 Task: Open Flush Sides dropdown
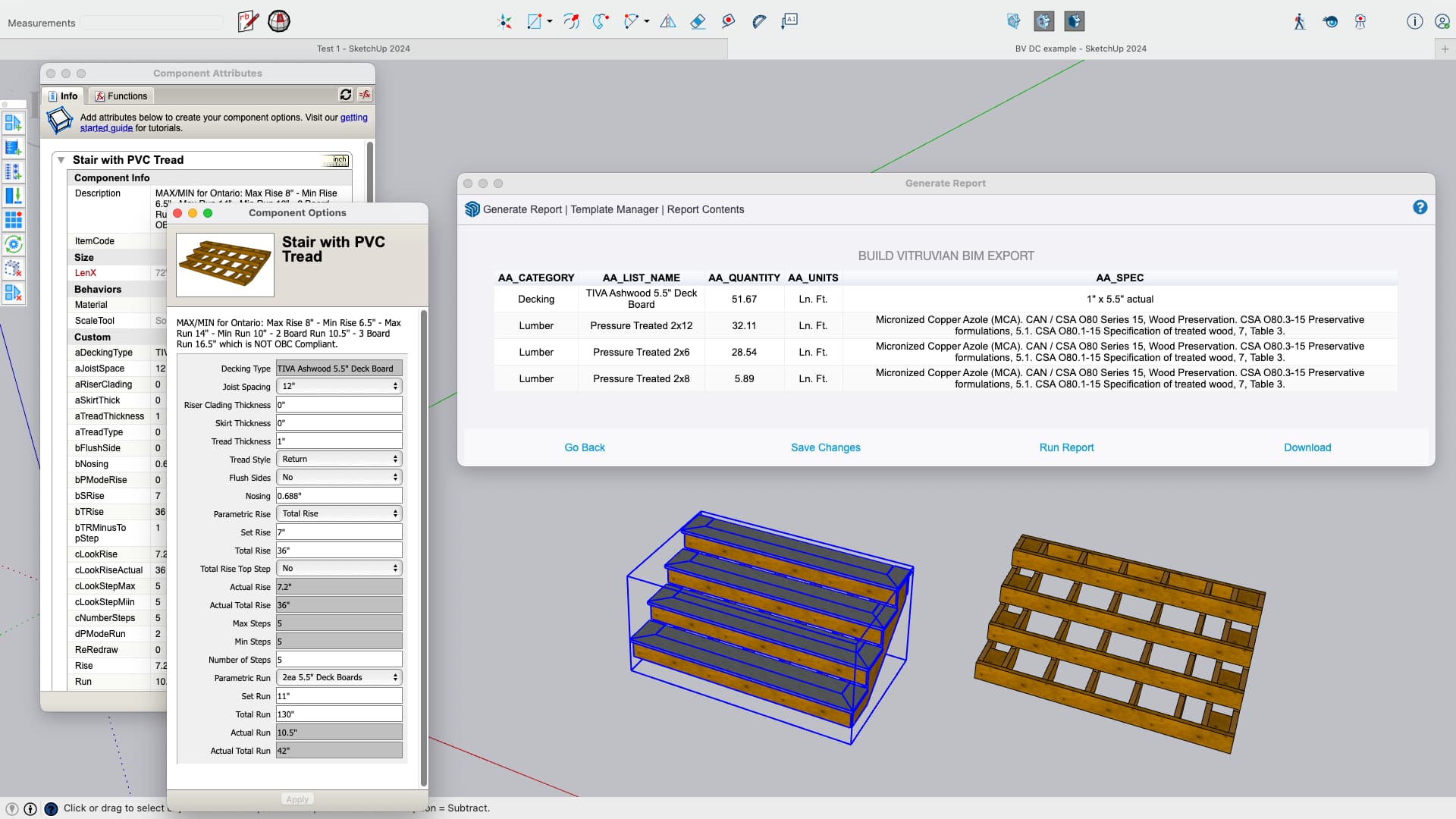coord(339,477)
